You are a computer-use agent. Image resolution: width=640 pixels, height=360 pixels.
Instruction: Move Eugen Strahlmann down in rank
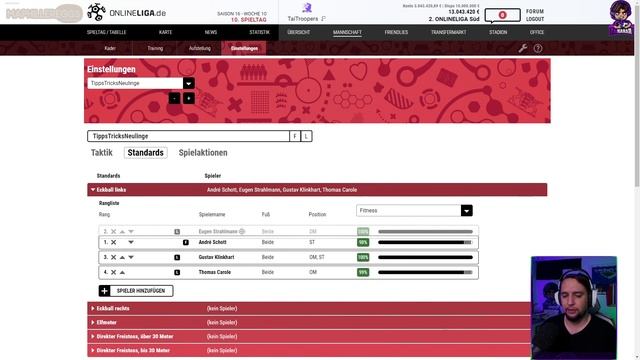point(131,231)
